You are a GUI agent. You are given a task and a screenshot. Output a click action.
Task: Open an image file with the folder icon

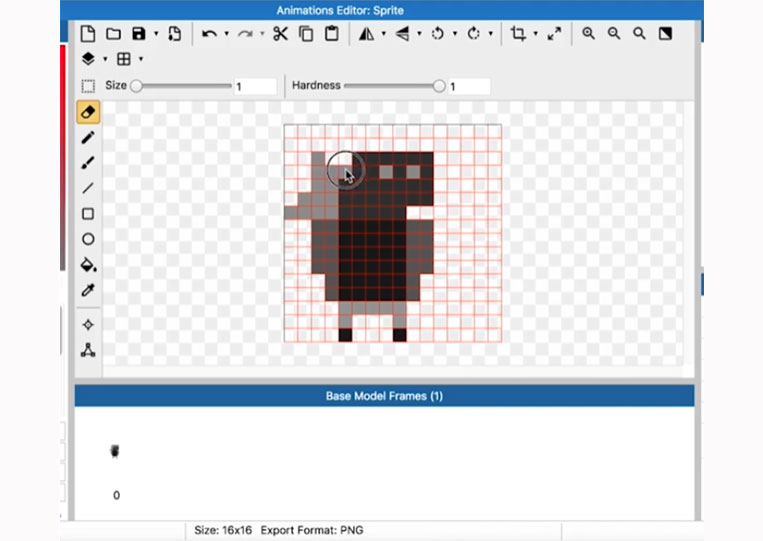[113, 34]
